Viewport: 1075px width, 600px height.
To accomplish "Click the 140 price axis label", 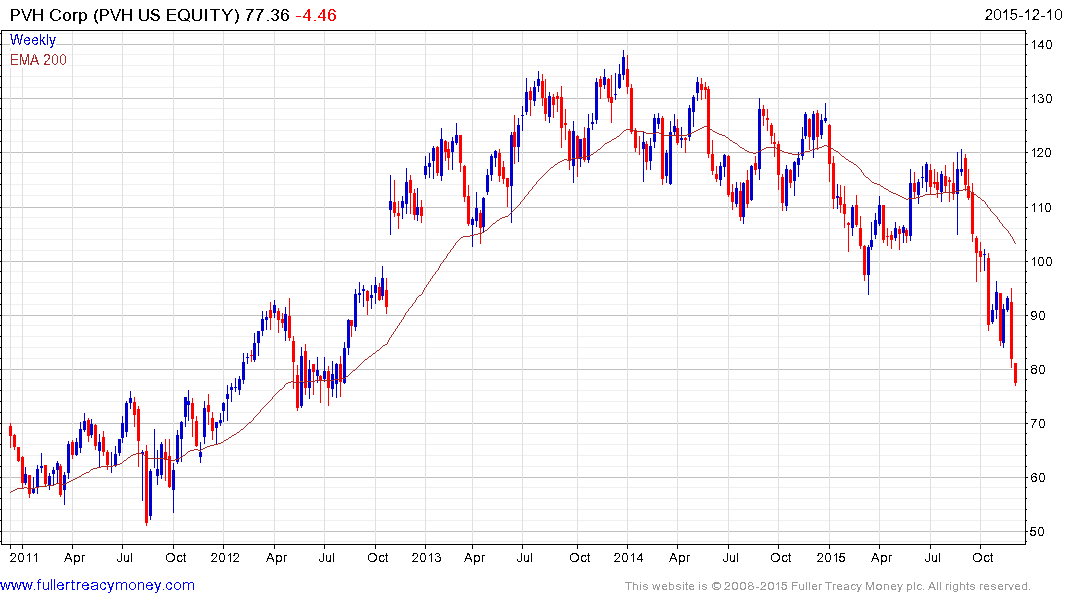I will coord(1041,45).
